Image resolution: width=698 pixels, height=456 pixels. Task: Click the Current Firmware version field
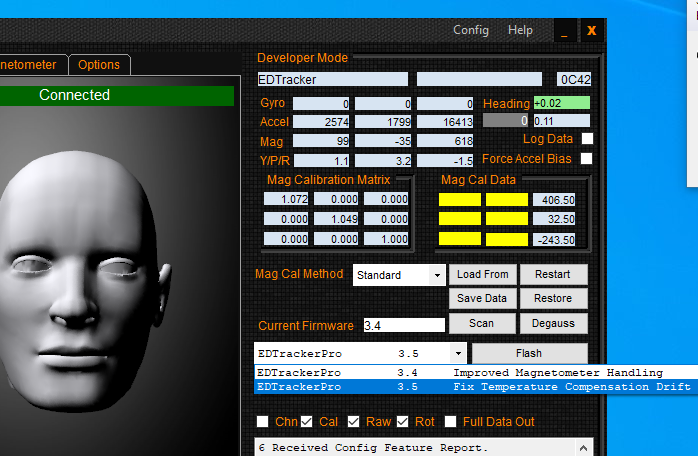pyautogui.click(x=403, y=326)
